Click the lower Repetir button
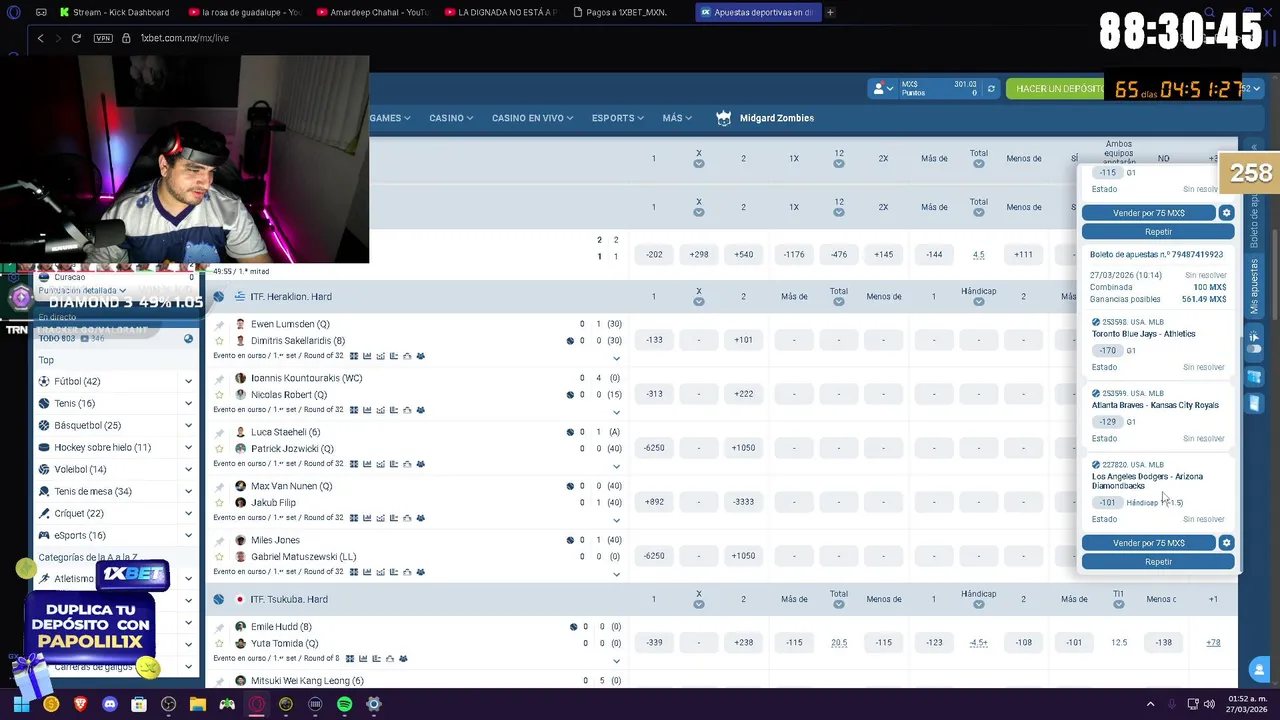This screenshot has height=720, width=1280. 1158,562
